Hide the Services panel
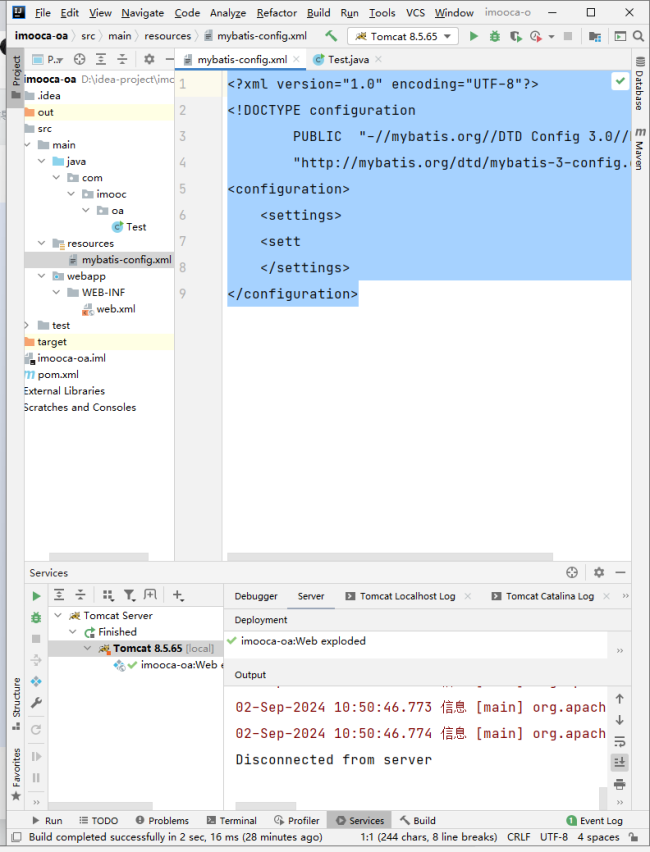This screenshot has height=852, width=650. coord(620,572)
